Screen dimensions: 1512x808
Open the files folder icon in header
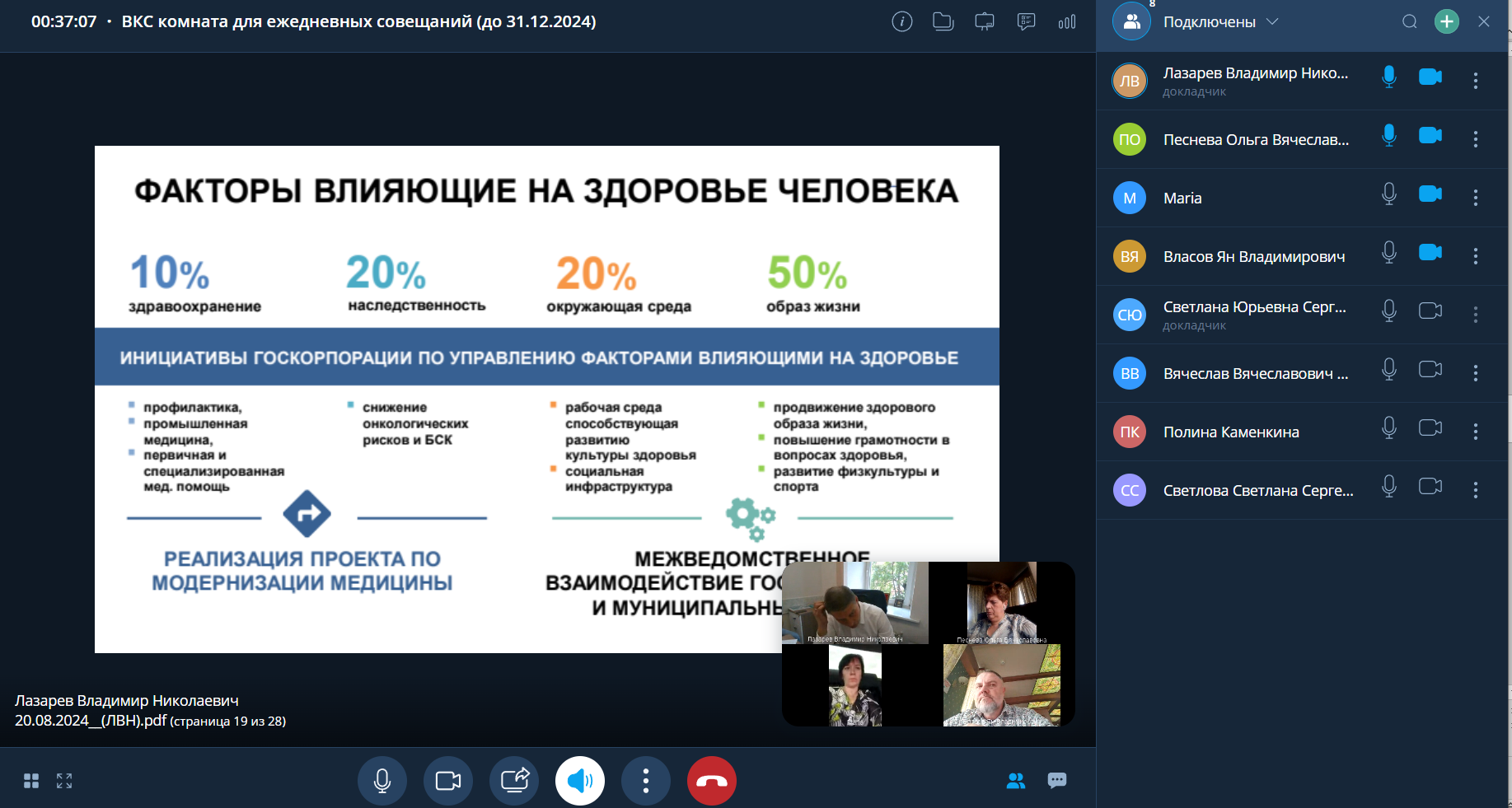tap(943, 22)
